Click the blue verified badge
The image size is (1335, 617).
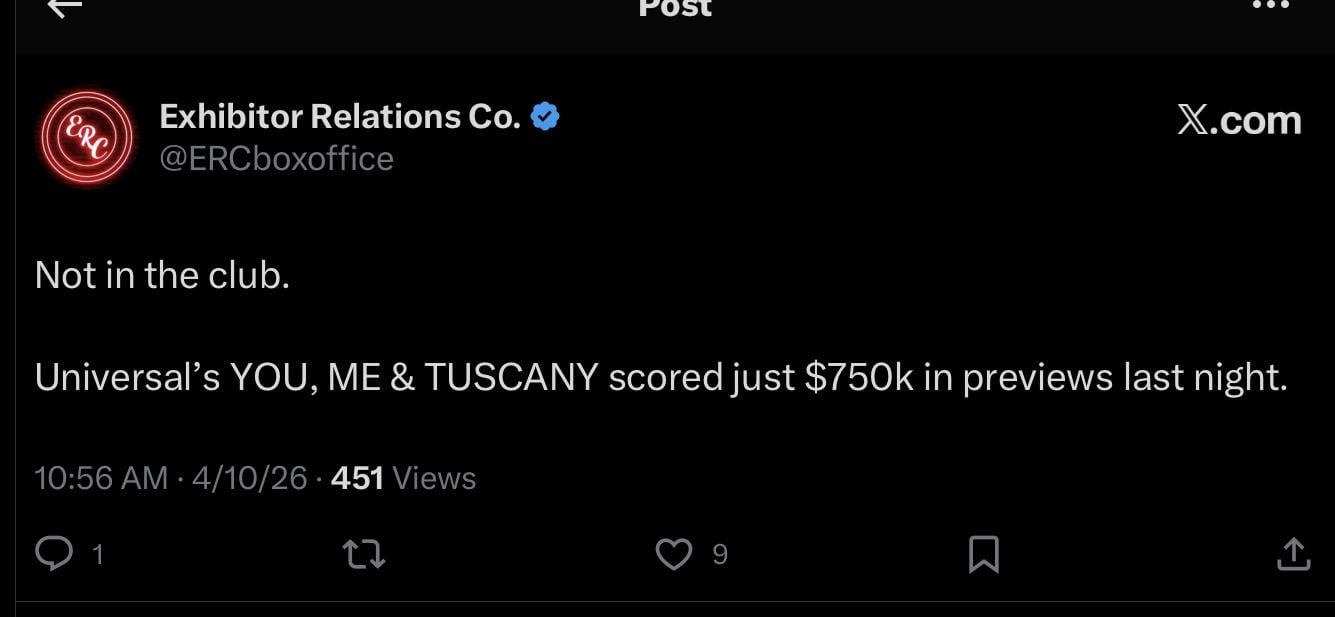pos(544,117)
